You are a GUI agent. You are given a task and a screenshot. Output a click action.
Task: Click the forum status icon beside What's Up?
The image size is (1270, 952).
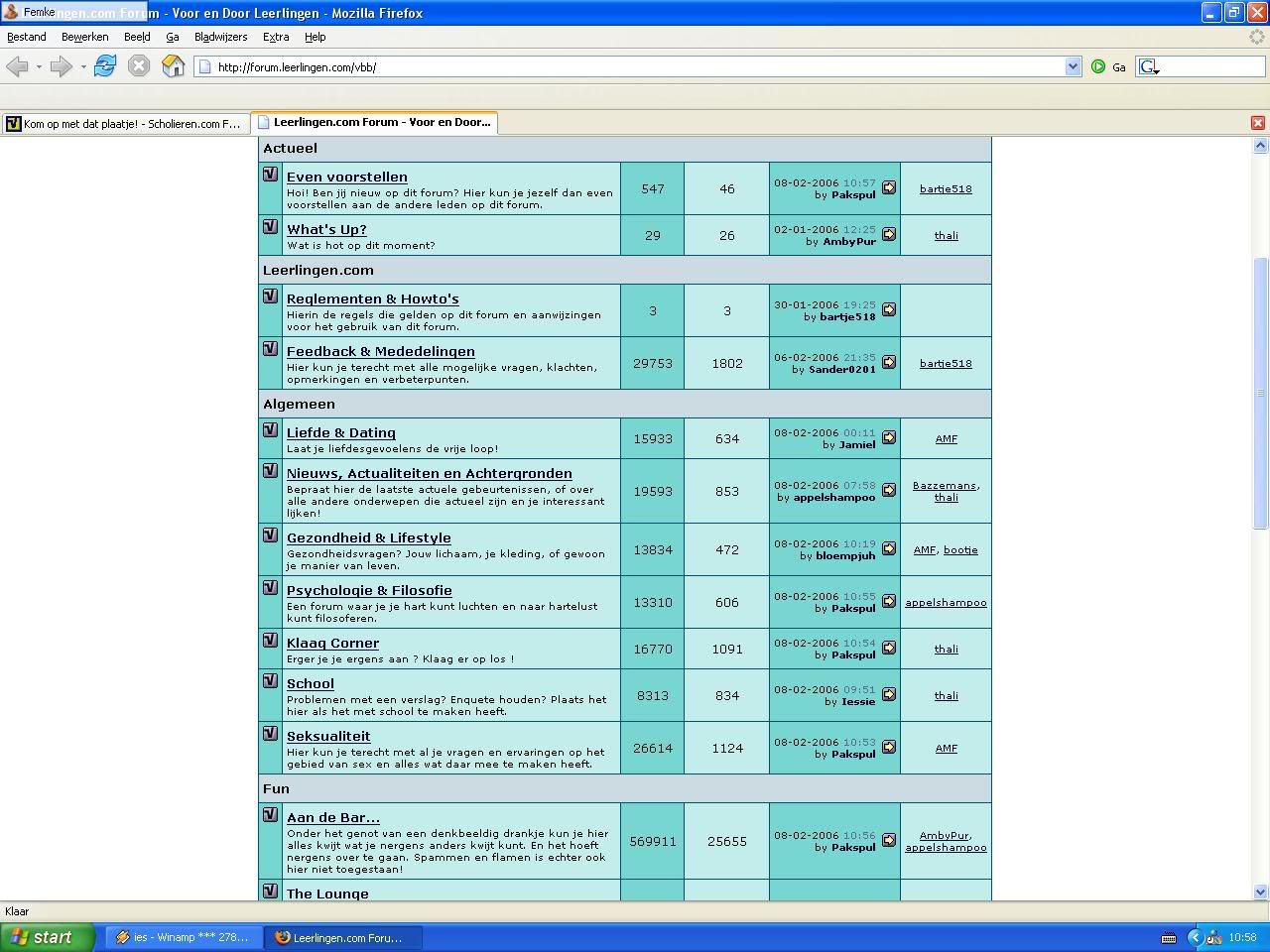(270, 227)
